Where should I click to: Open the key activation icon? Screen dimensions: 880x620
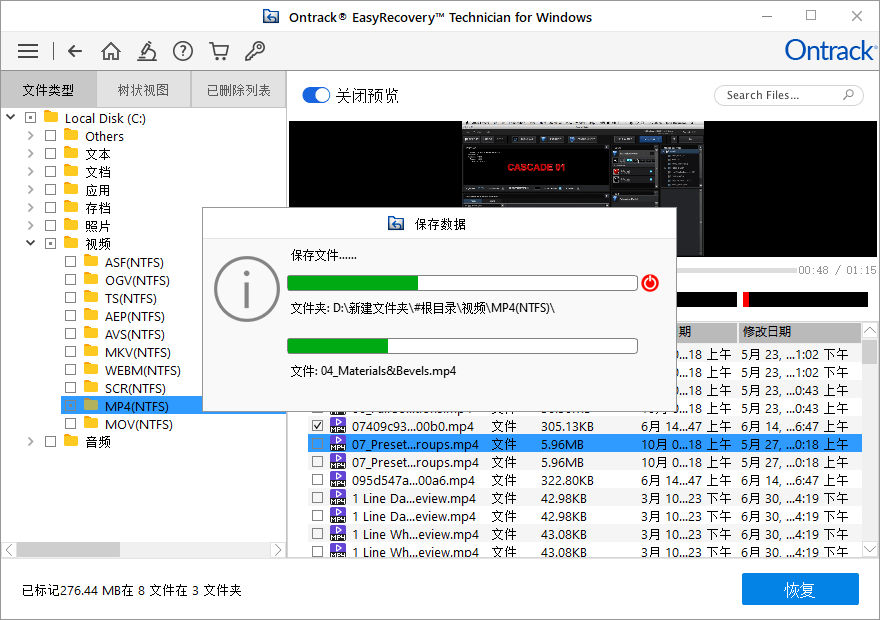255,51
